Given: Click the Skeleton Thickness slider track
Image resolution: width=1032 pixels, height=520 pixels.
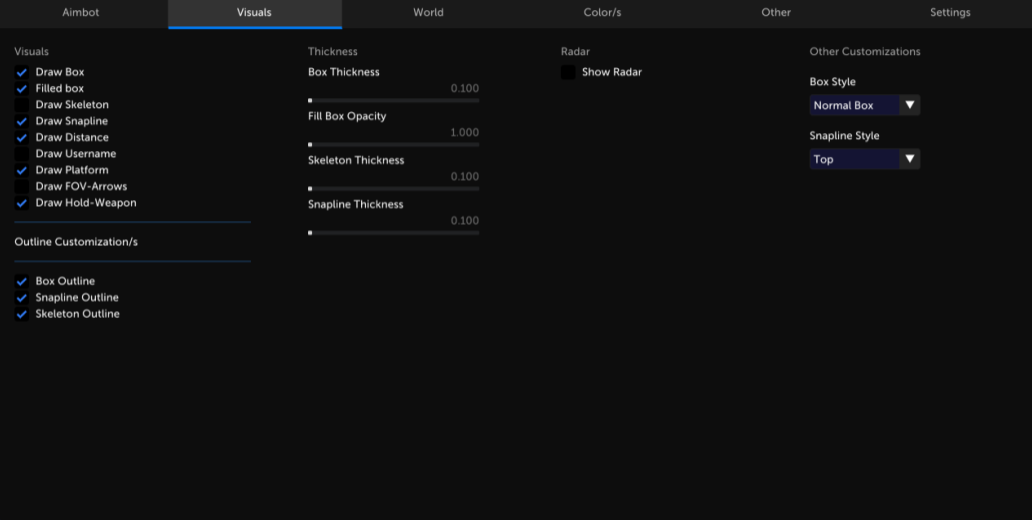Looking at the screenshot, I should pyautogui.click(x=394, y=188).
